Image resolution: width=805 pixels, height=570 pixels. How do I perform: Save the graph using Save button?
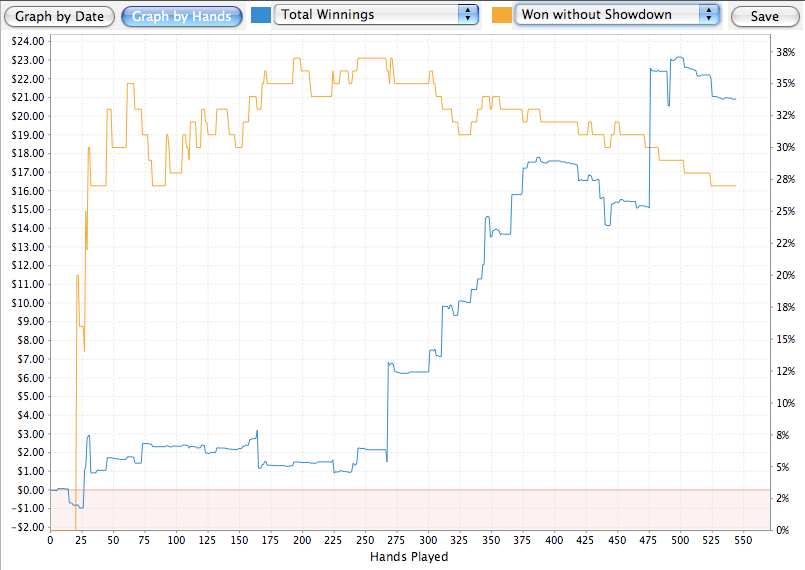(x=764, y=16)
